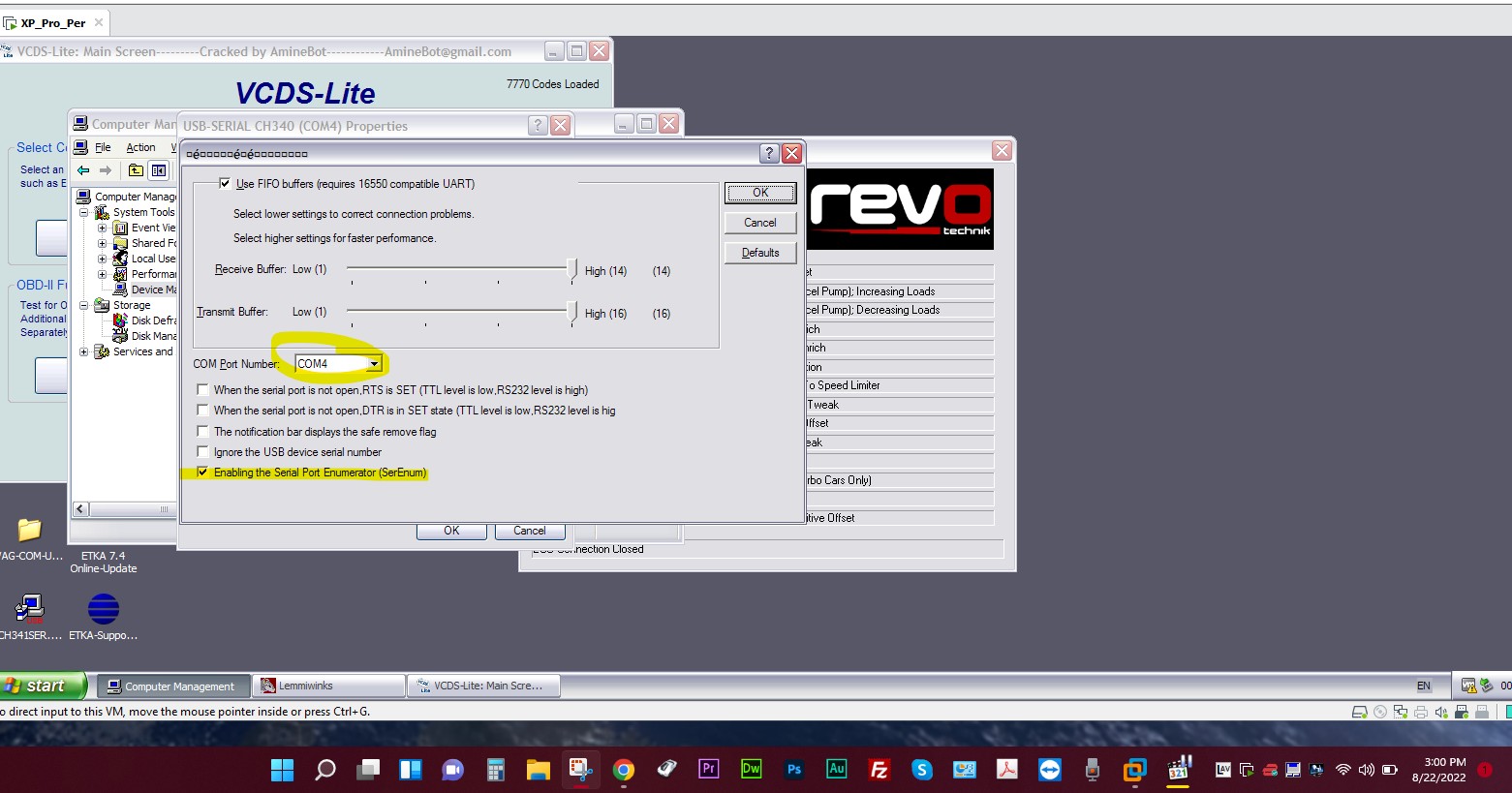Open Windows 11 Start button in host taskbar
The image size is (1512, 793).
click(282, 770)
